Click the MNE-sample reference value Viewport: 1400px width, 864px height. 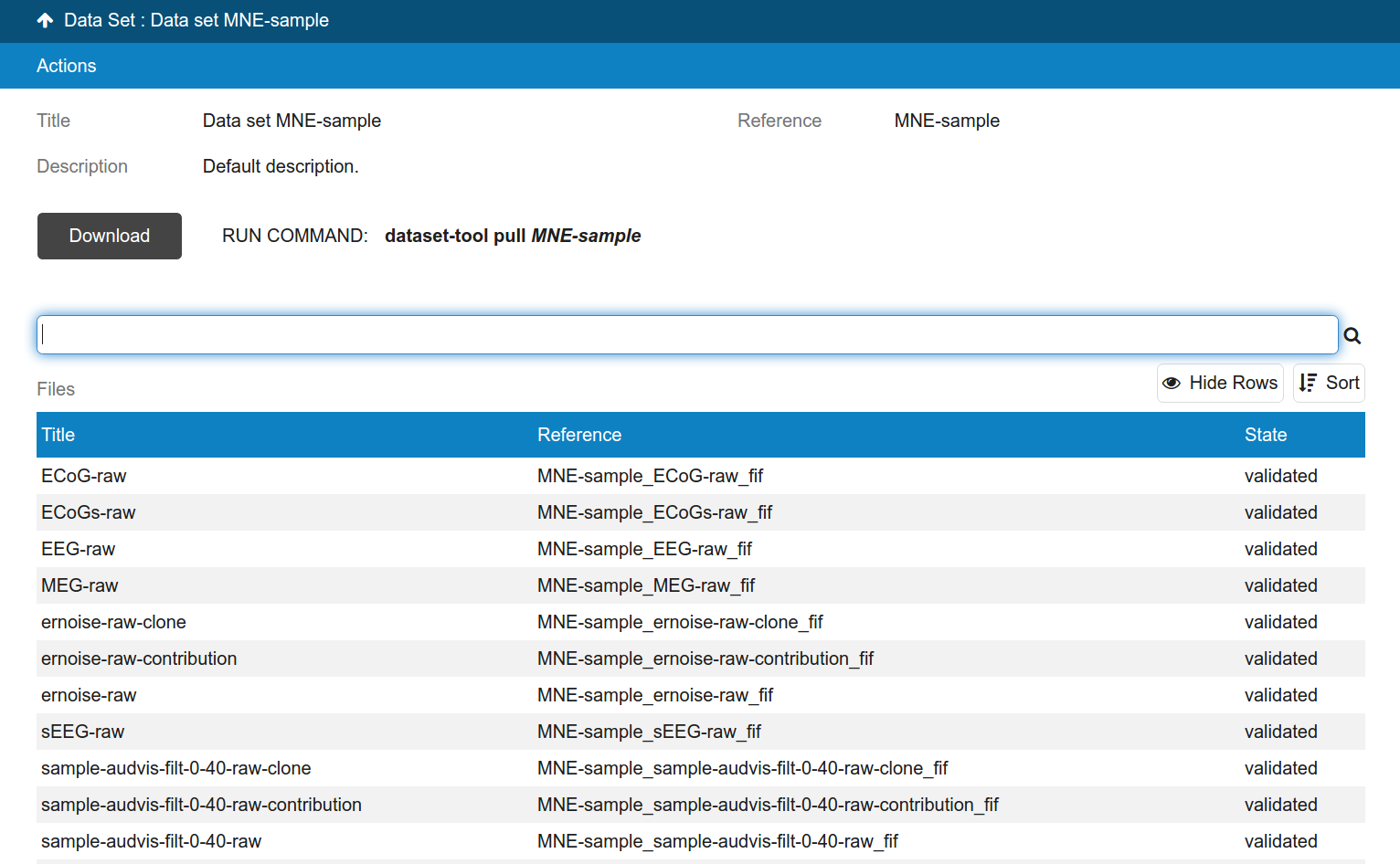point(947,121)
